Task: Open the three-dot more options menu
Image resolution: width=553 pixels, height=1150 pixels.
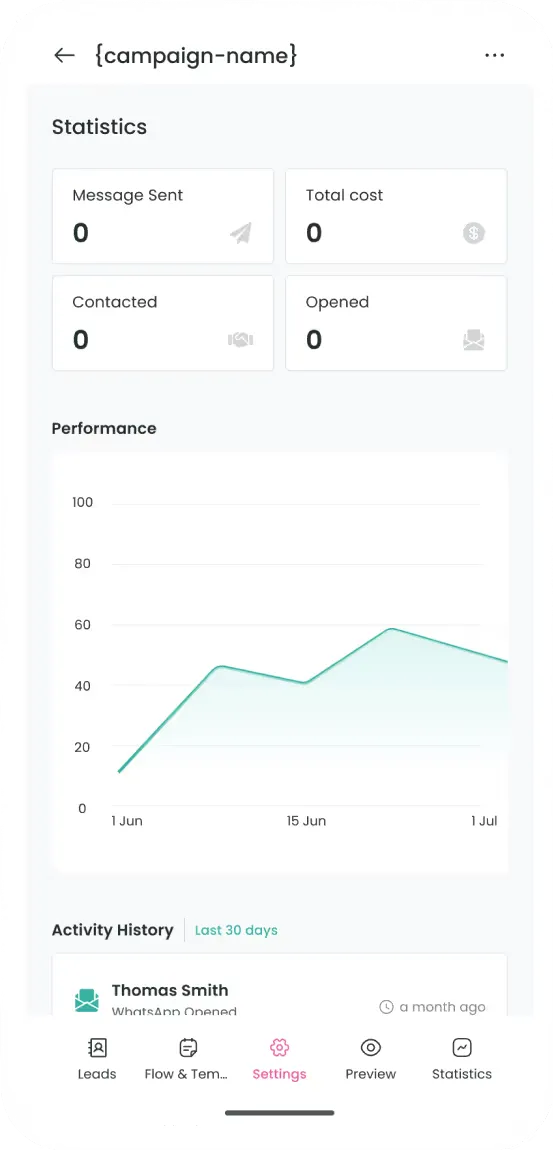Action: coord(494,55)
